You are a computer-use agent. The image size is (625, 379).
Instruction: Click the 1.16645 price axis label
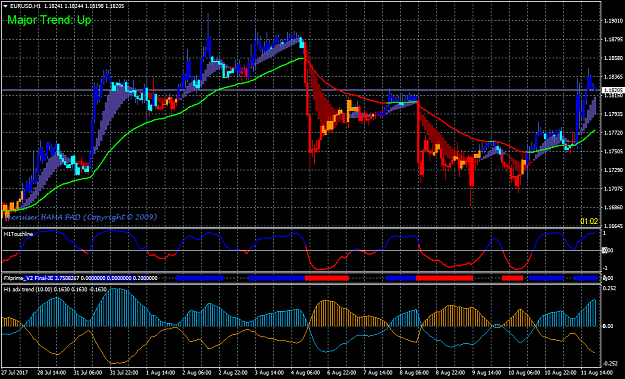pos(613,226)
